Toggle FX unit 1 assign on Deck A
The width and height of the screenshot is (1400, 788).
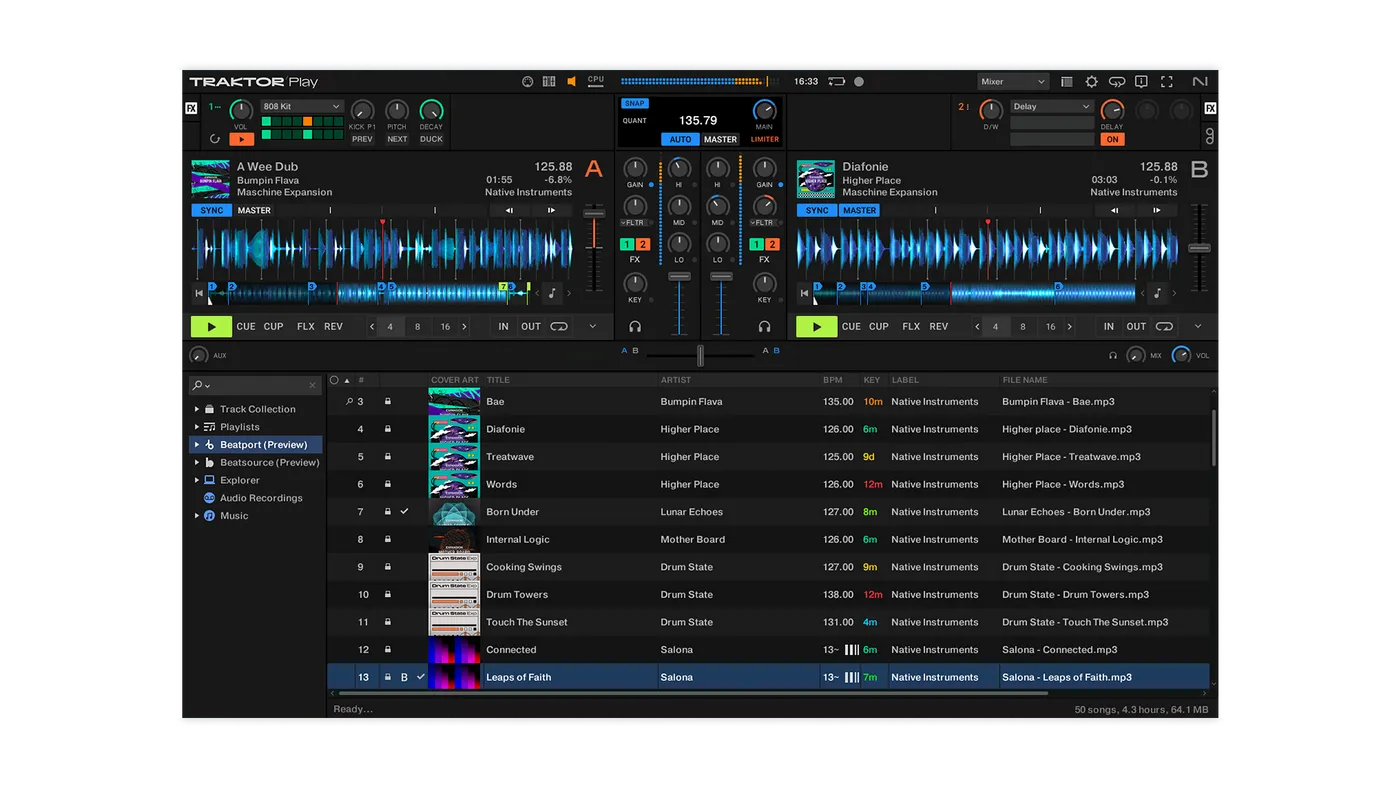pyautogui.click(x=627, y=244)
